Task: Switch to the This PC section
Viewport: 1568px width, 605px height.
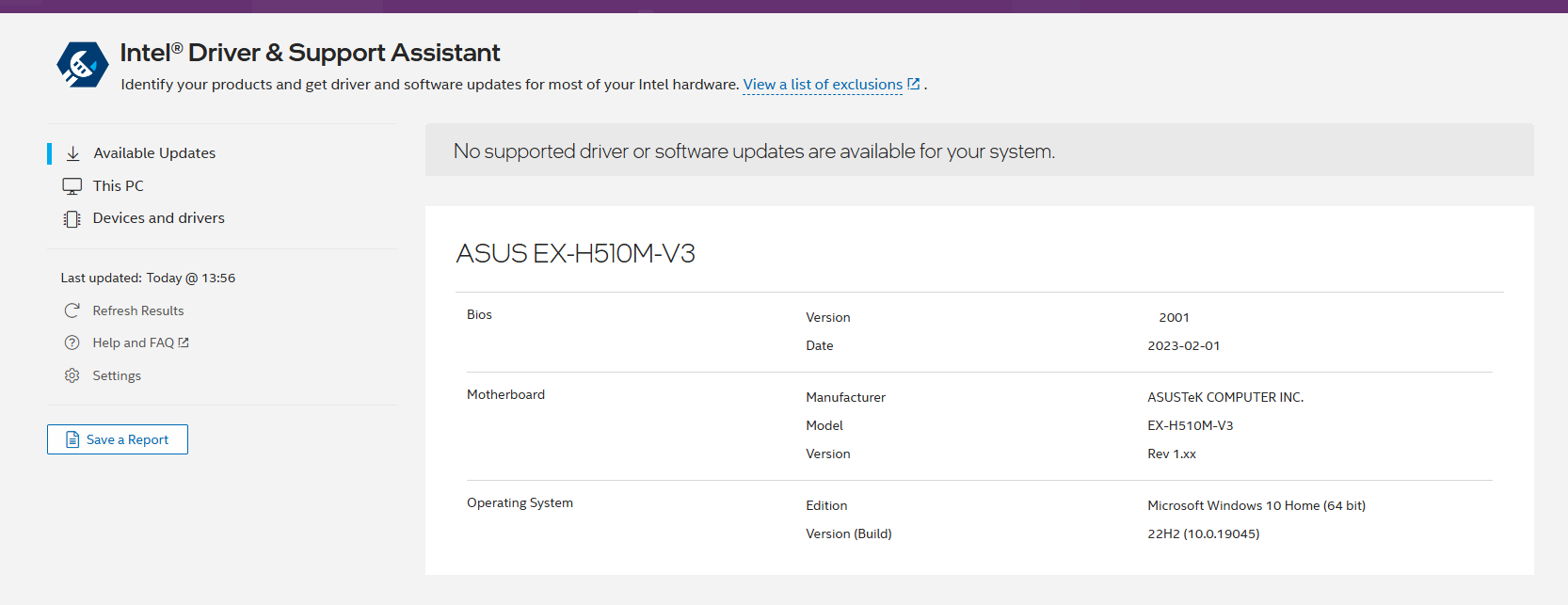Action: [x=119, y=186]
